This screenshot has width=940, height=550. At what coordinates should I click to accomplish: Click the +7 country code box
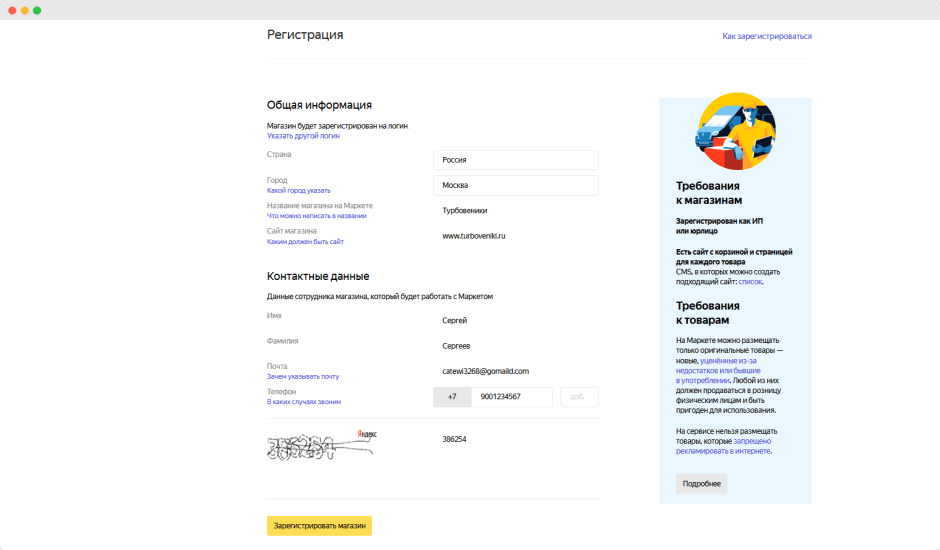(x=452, y=397)
